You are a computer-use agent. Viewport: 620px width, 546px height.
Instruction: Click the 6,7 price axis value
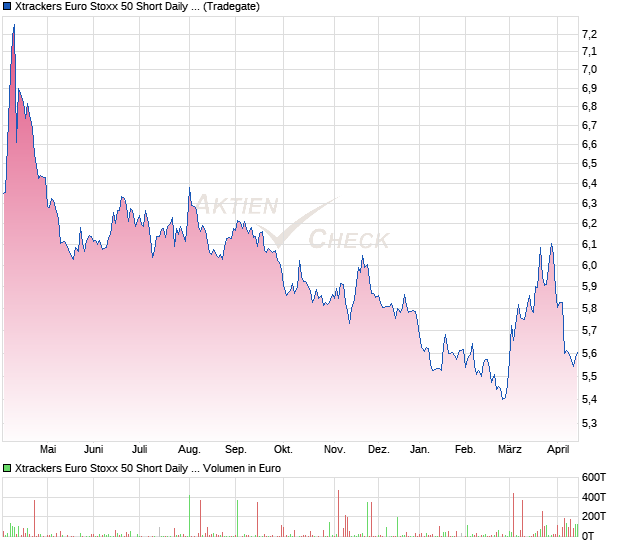[590, 125]
